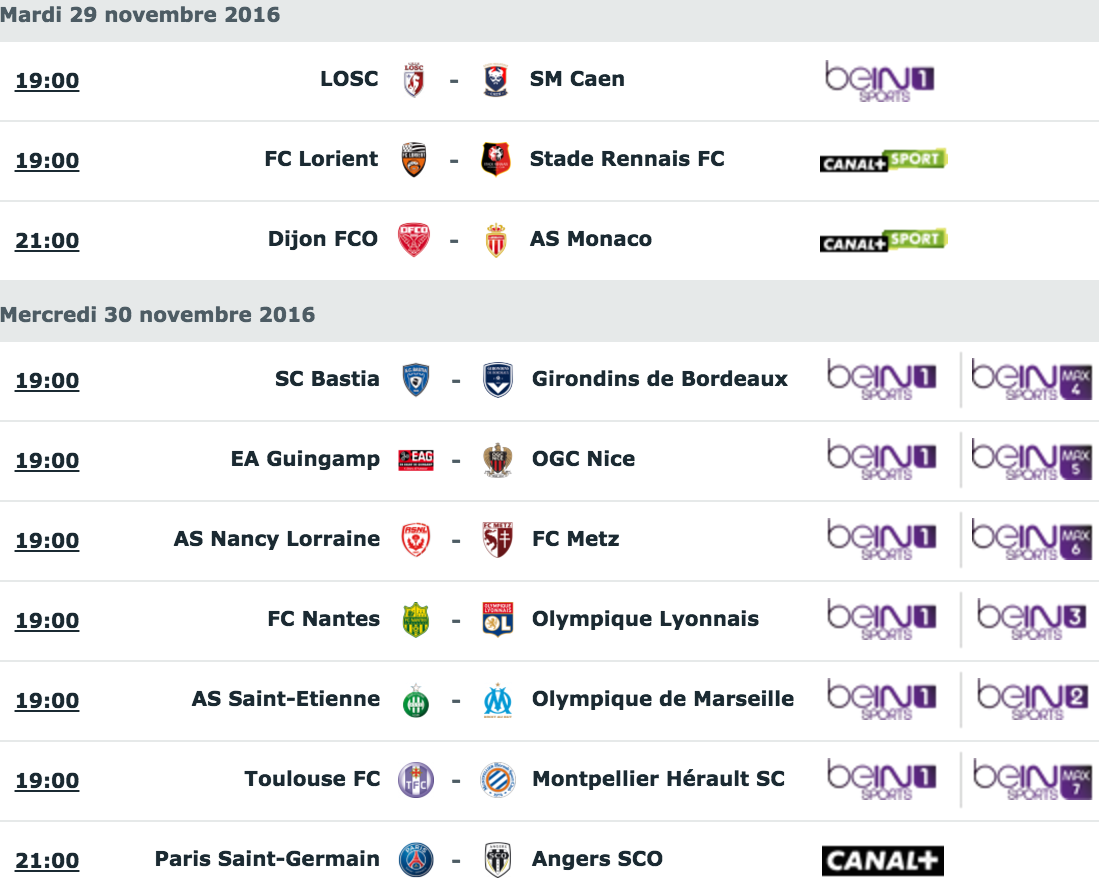
Task: Click the Canal+ logo on PSG row
Action: [882, 861]
